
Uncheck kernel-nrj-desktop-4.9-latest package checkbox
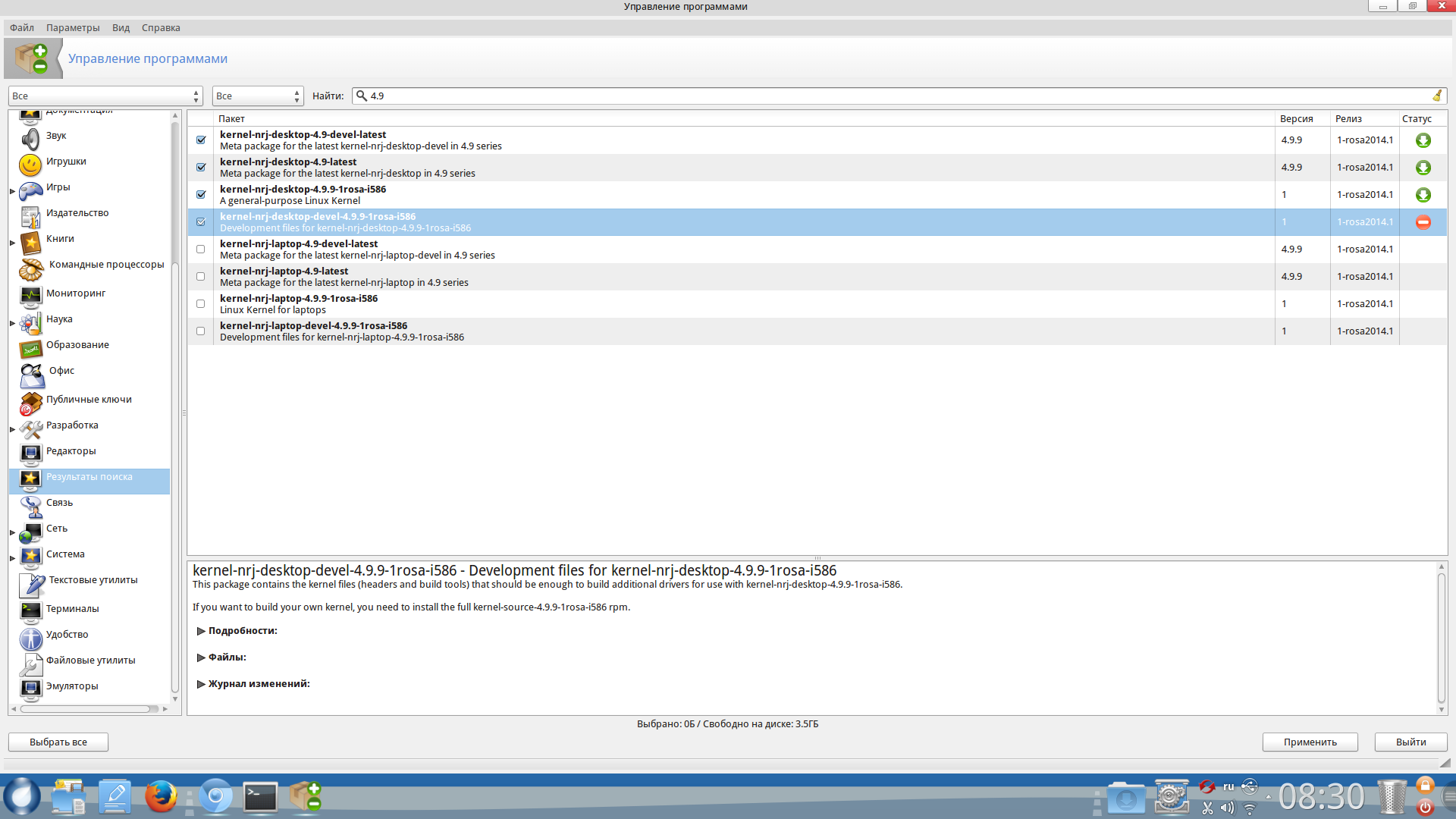pyautogui.click(x=201, y=168)
